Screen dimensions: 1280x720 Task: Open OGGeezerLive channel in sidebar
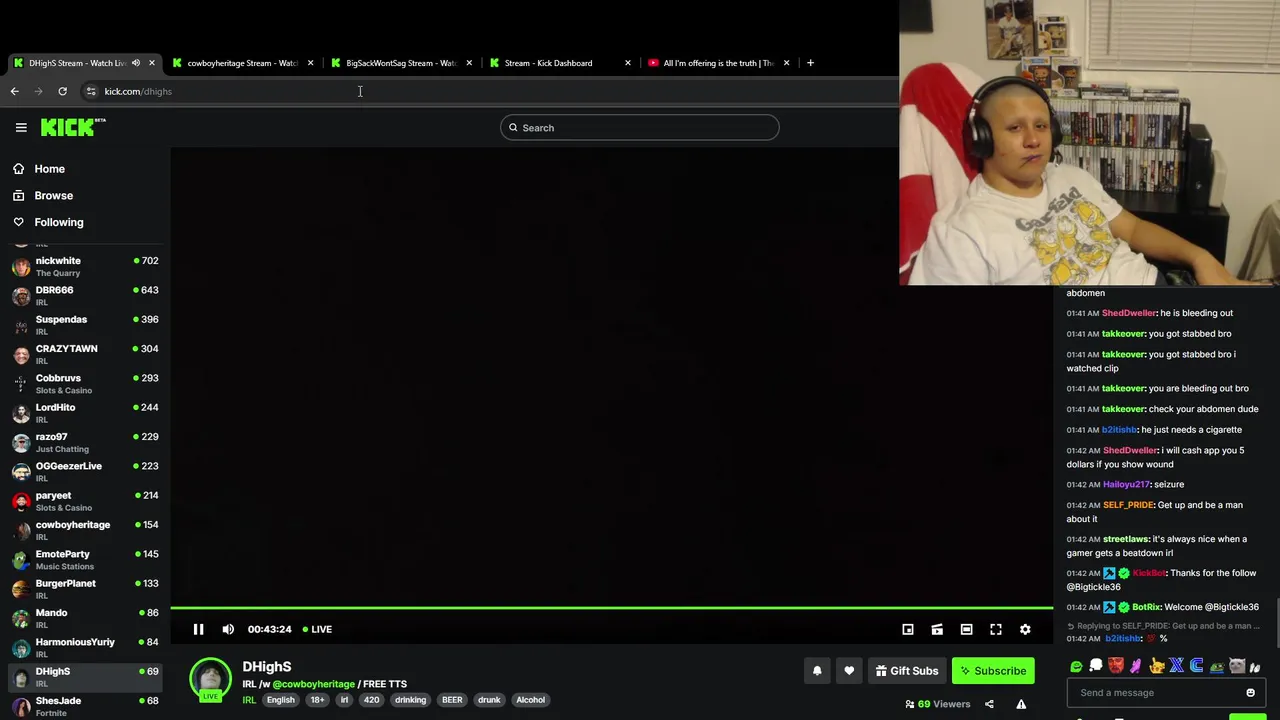[x=85, y=471]
